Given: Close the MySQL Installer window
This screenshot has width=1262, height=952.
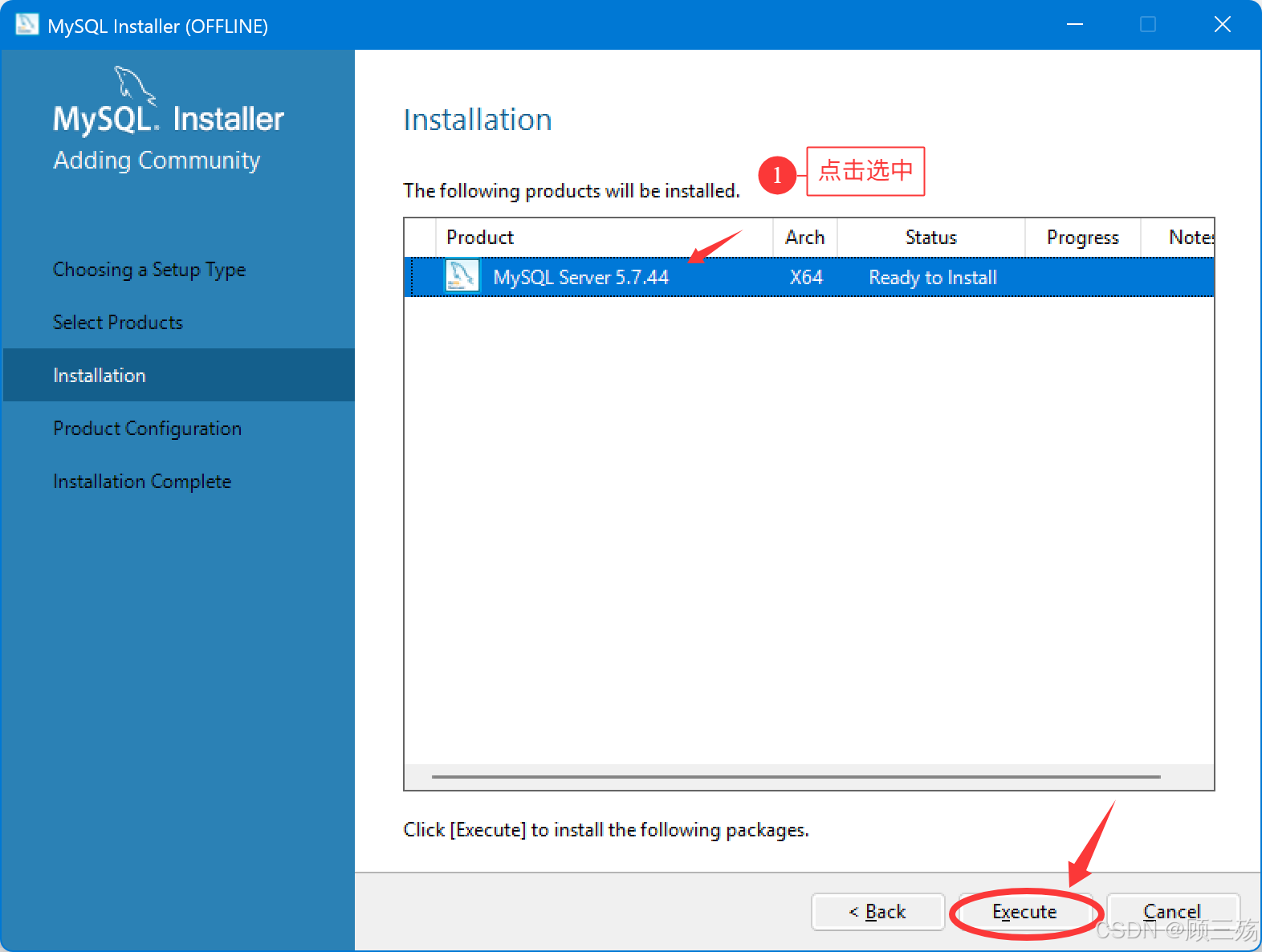Looking at the screenshot, I should tap(1223, 25).
